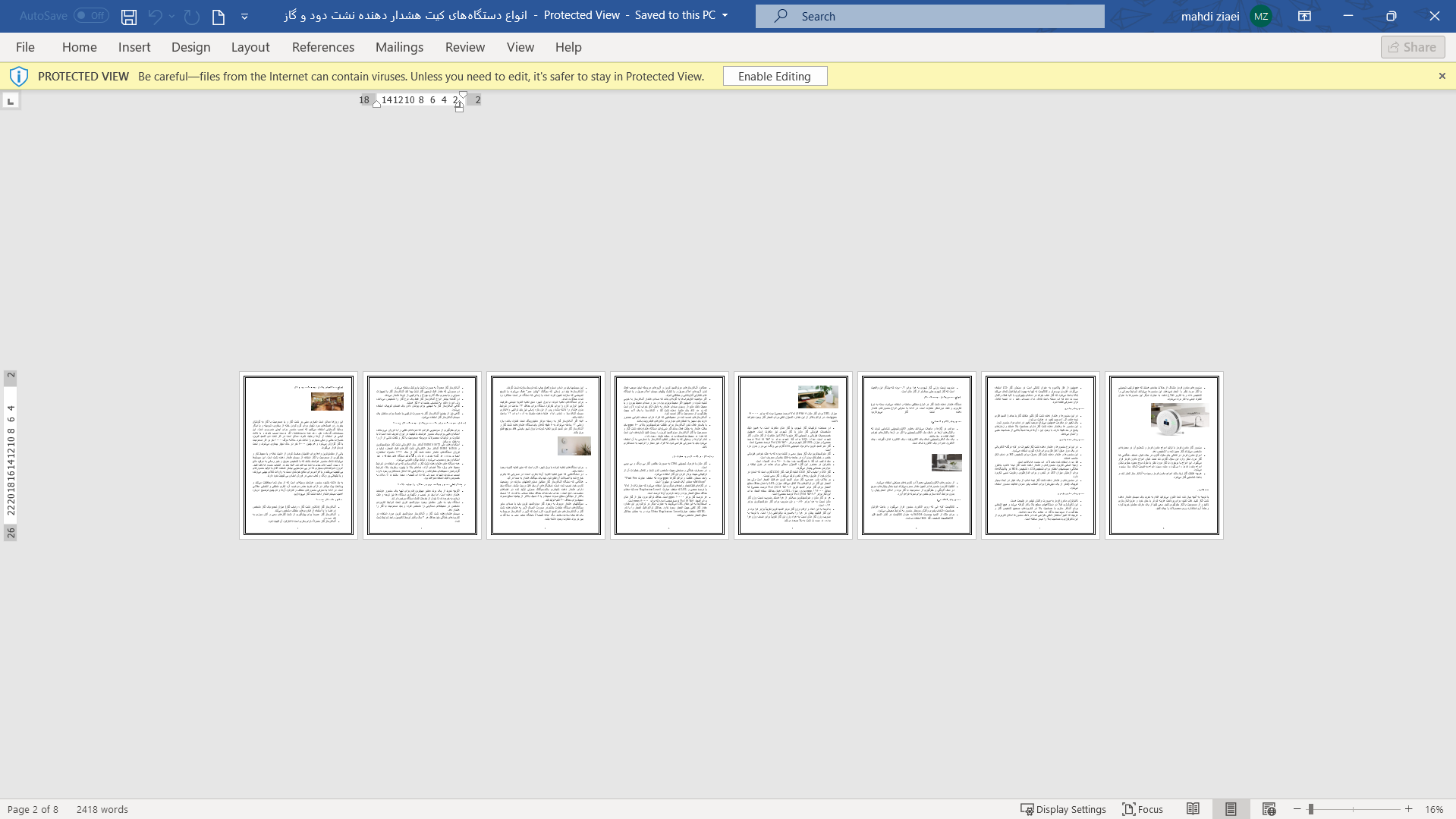Click the Redo icon
The image size is (1456, 819).
click(192, 16)
